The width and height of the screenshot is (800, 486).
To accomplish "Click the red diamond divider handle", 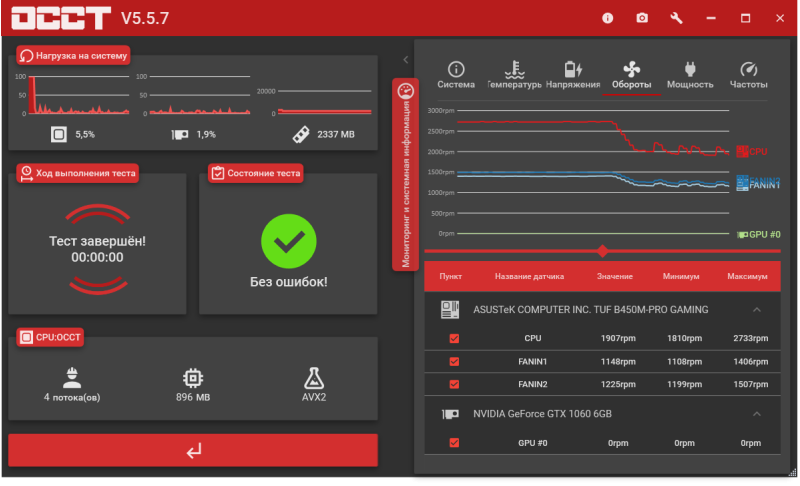I will [x=602, y=251].
